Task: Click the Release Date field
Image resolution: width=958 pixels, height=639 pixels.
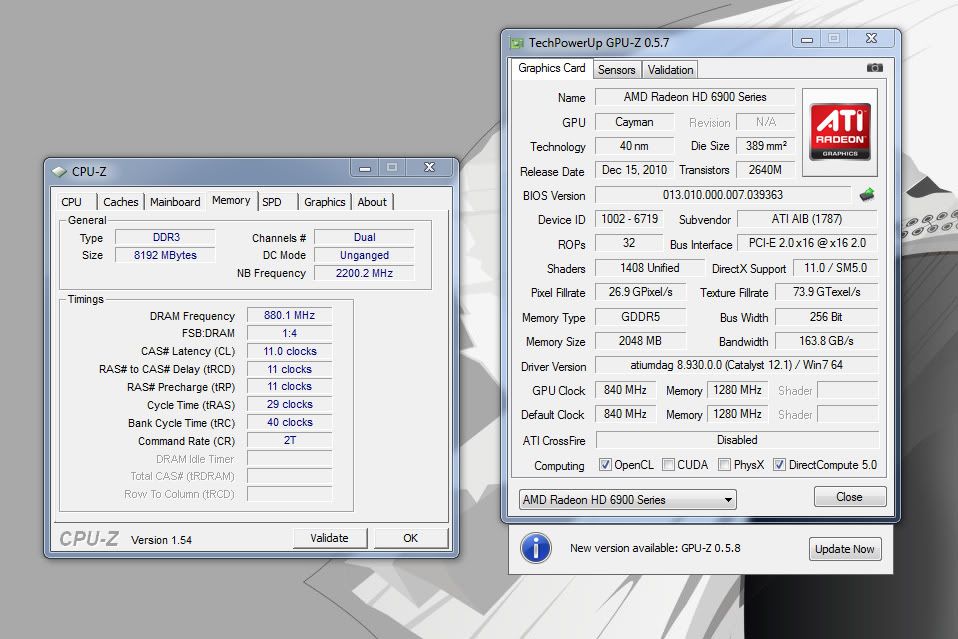Action: [634, 170]
